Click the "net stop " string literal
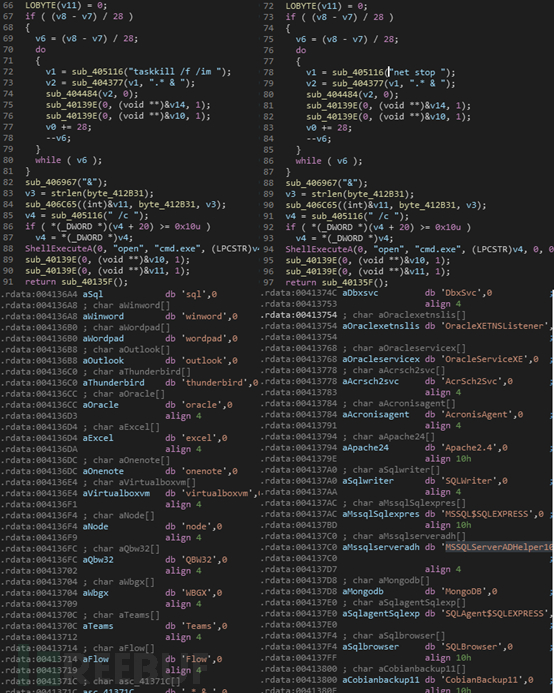The image size is (554, 693). click(x=419, y=72)
